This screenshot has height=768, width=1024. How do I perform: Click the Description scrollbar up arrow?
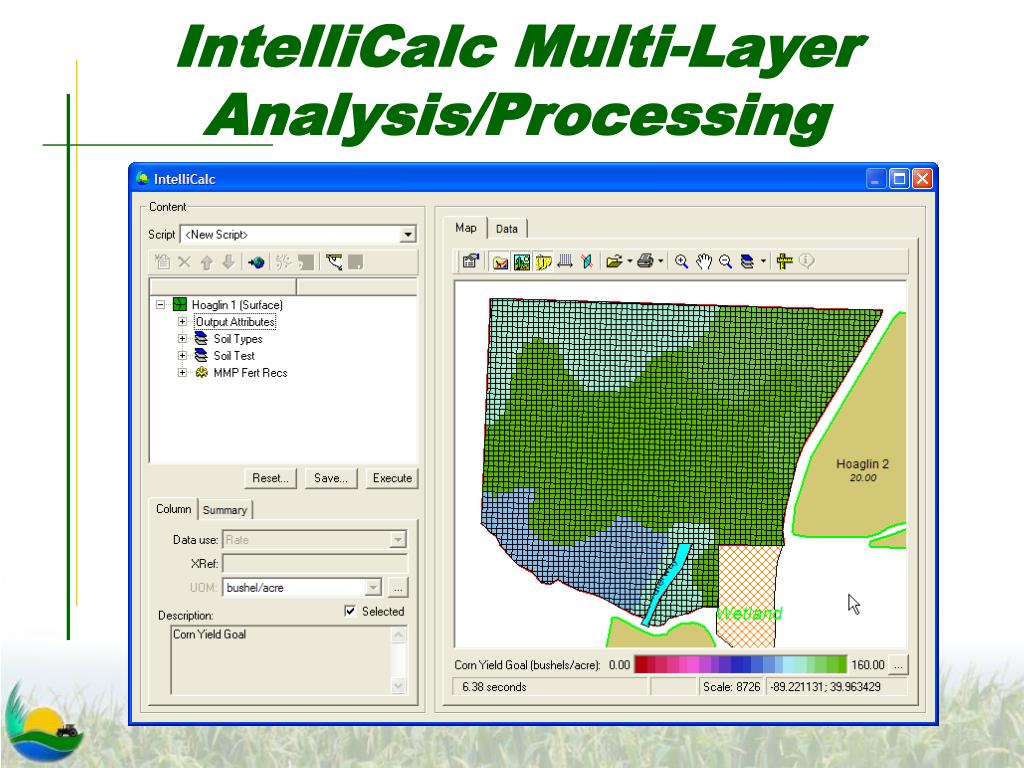click(398, 634)
